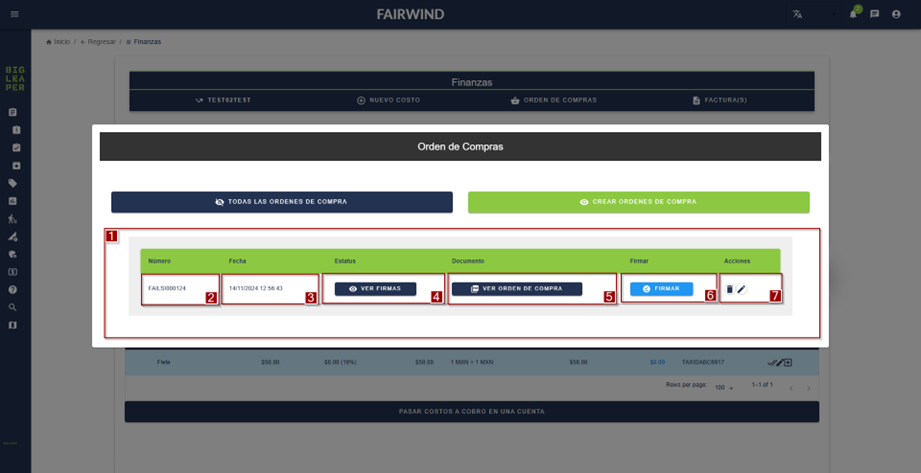Click the Acciones column header
Viewport: 921px width, 473px height.
tap(737, 261)
